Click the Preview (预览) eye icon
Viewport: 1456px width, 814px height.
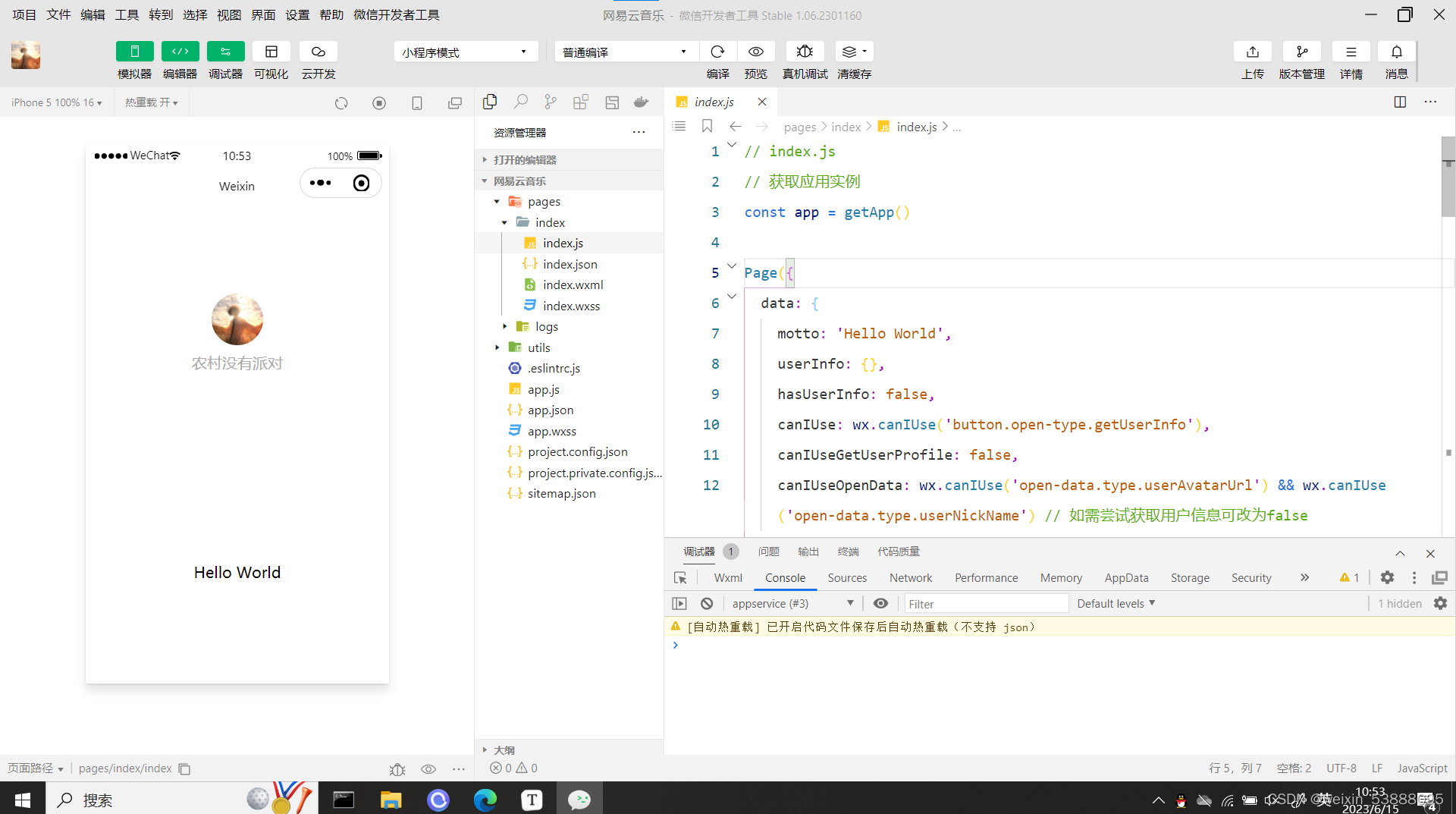click(x=756, y=52)
